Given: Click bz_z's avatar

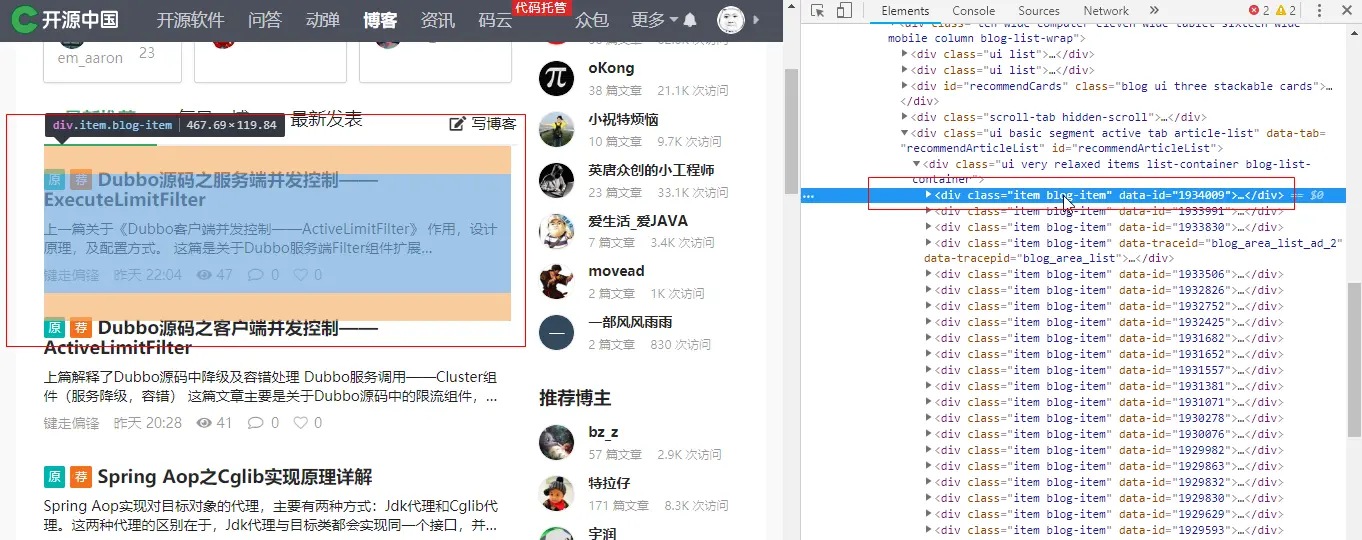Looking at the screenshot, I should tap(556, 442).
